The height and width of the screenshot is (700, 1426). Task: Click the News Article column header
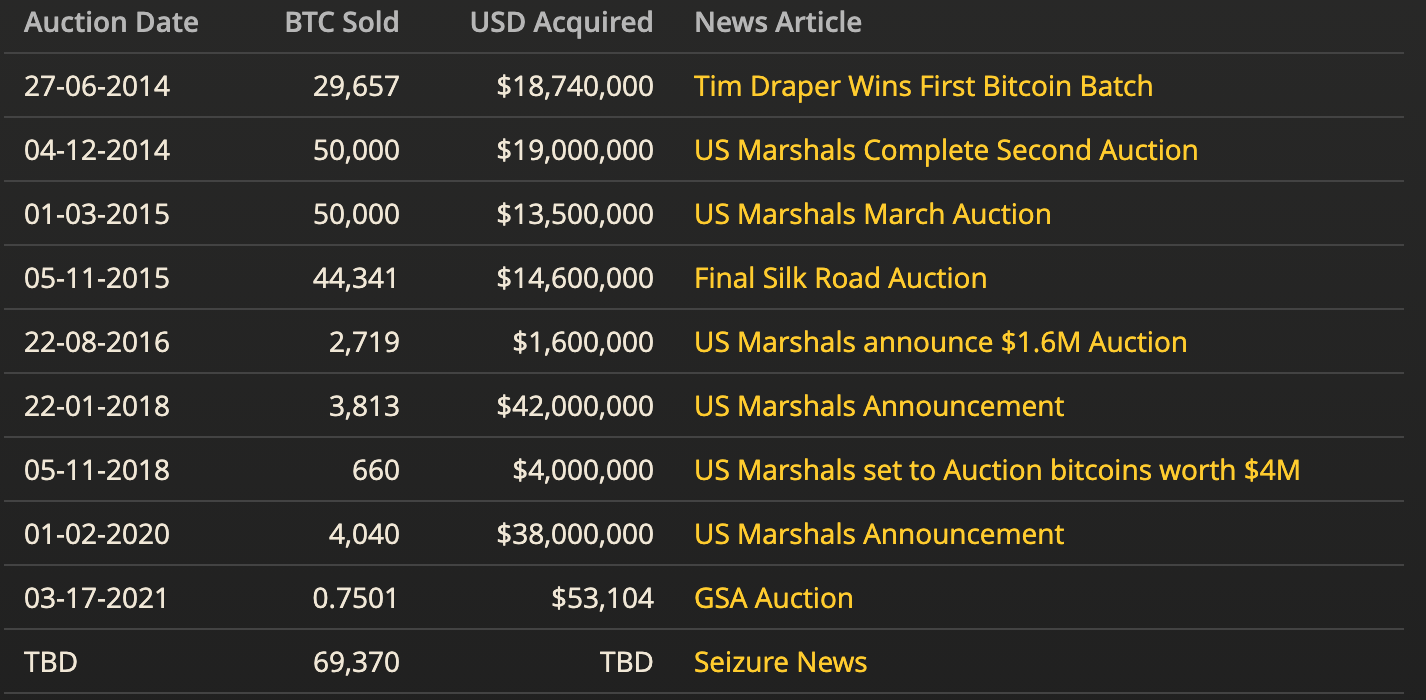click(778, 22)
